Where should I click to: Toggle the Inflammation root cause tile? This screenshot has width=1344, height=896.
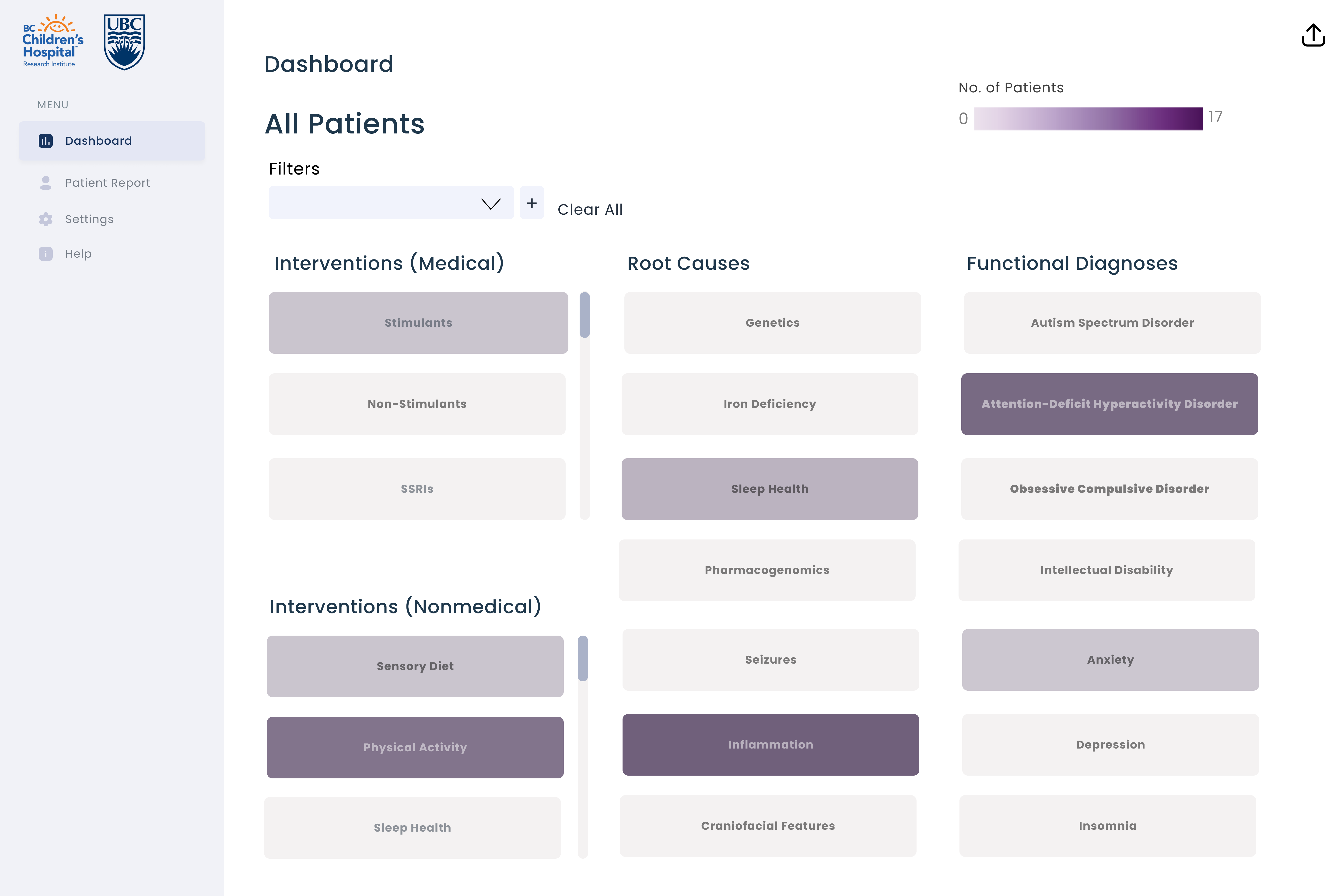pyautogui.click(x=770, y=745)
